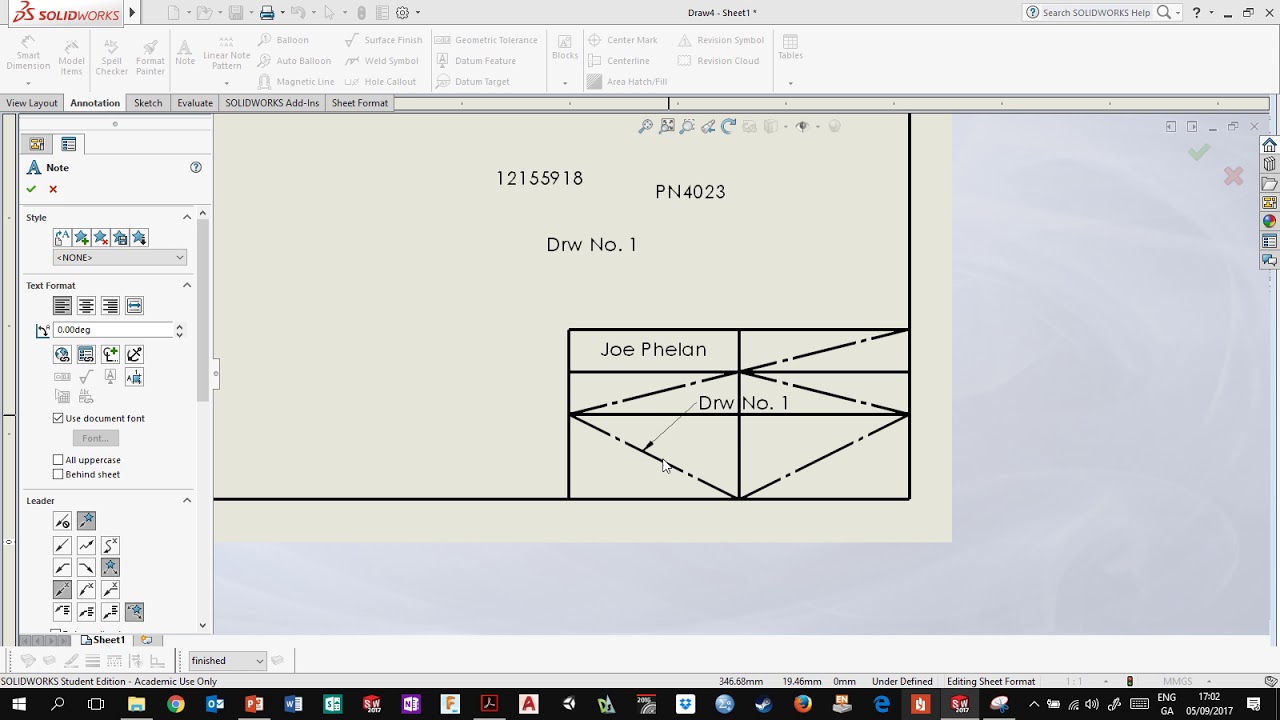The width and height of the screenshot is (1280, 720).
Task: Collapse the Text Format section
Action: (187, 285)
